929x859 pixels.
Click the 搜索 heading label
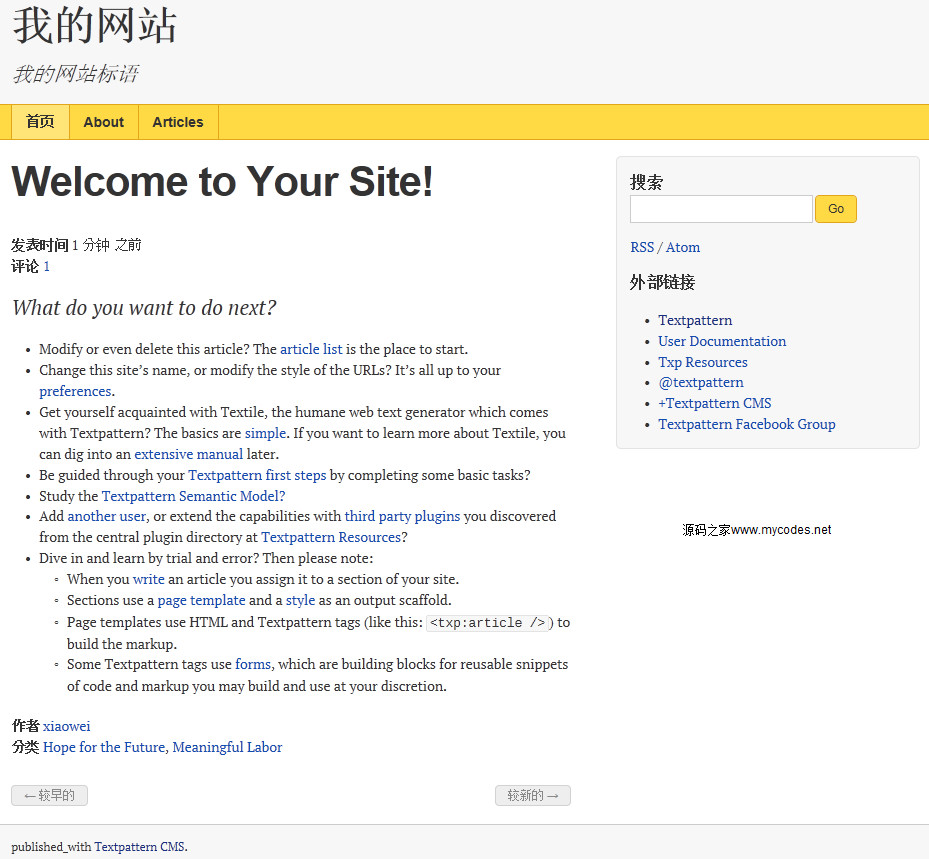point(646,182)
